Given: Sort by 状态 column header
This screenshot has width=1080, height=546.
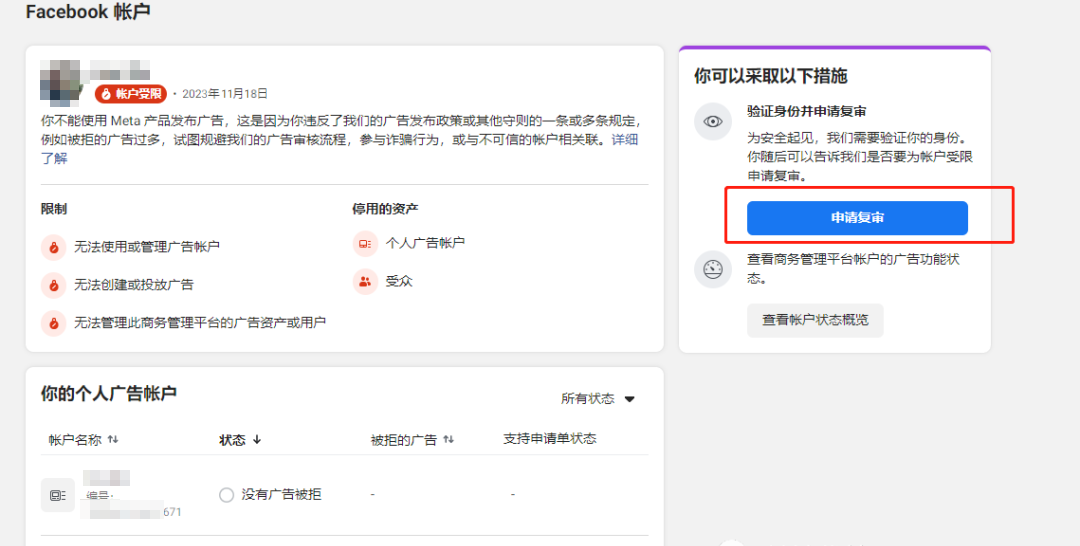Looking at the screenshot, I should click(240, 439).
